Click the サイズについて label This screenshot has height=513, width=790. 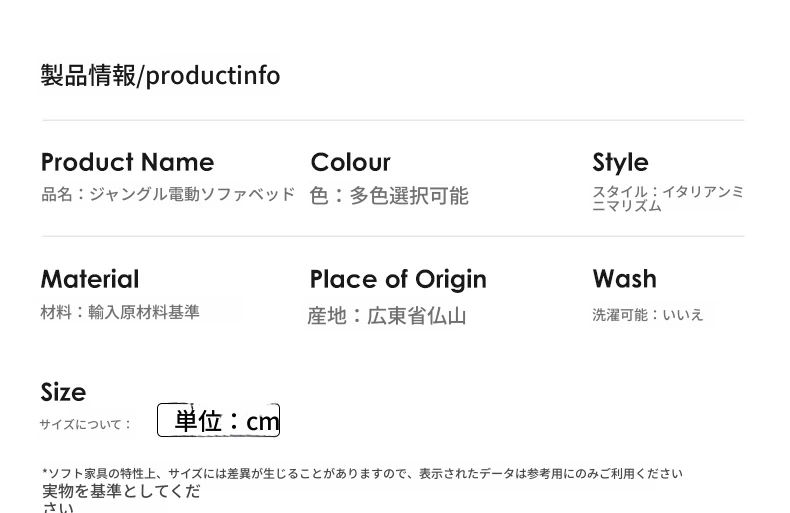click(85, 425)
